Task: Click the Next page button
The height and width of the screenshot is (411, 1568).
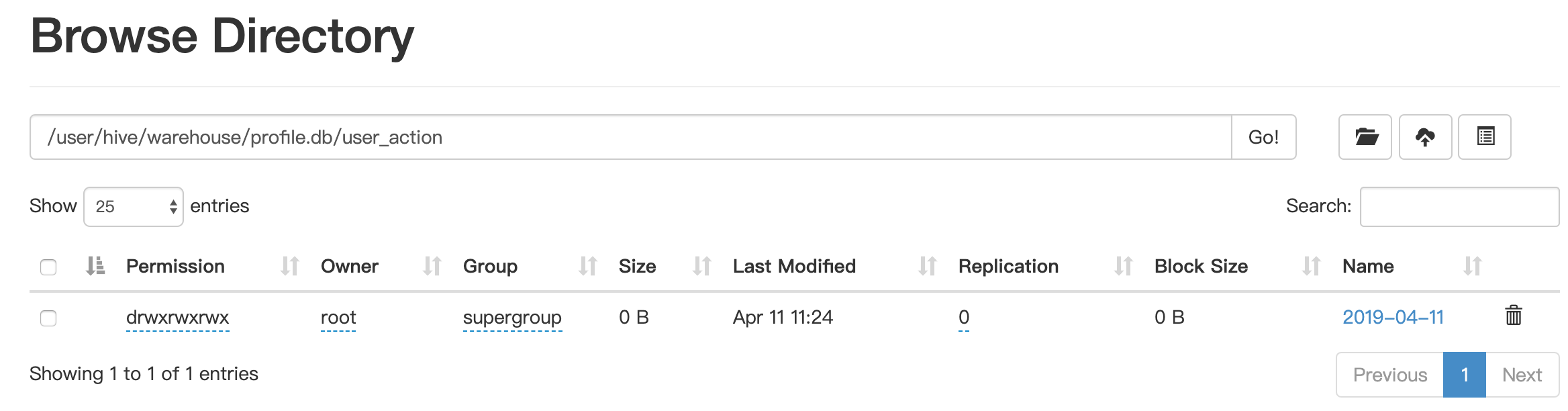Action: click(1522, 375)
